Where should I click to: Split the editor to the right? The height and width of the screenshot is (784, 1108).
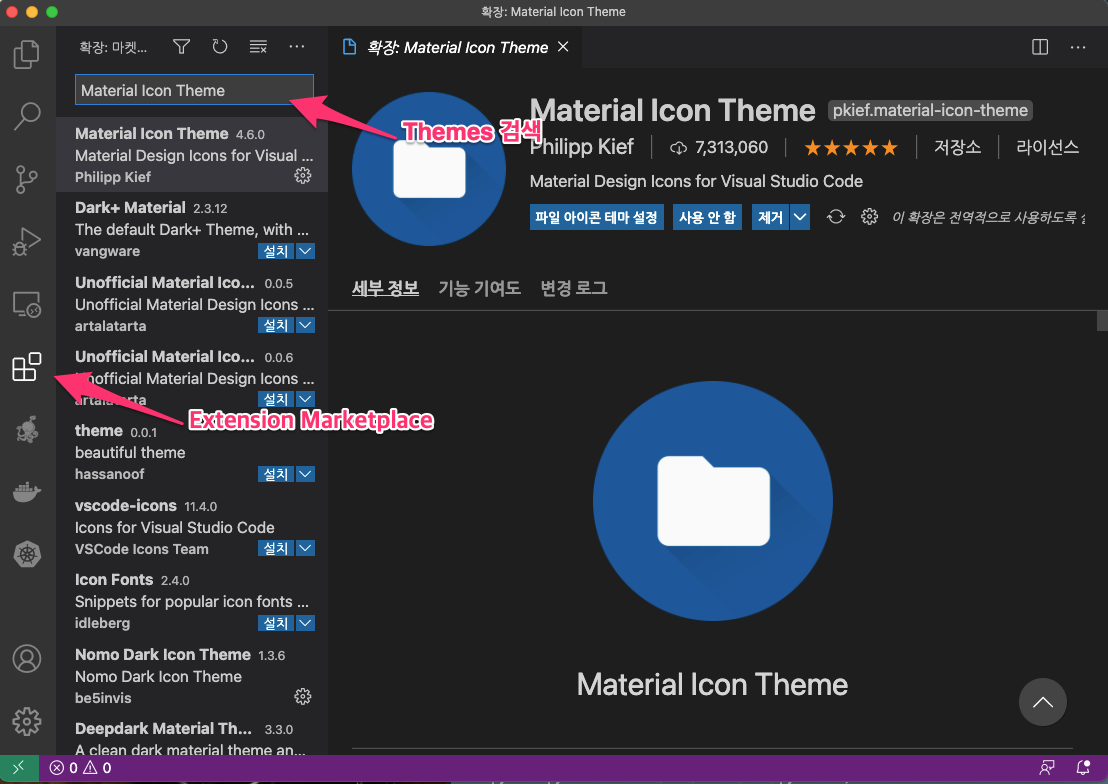point(1040,47)
